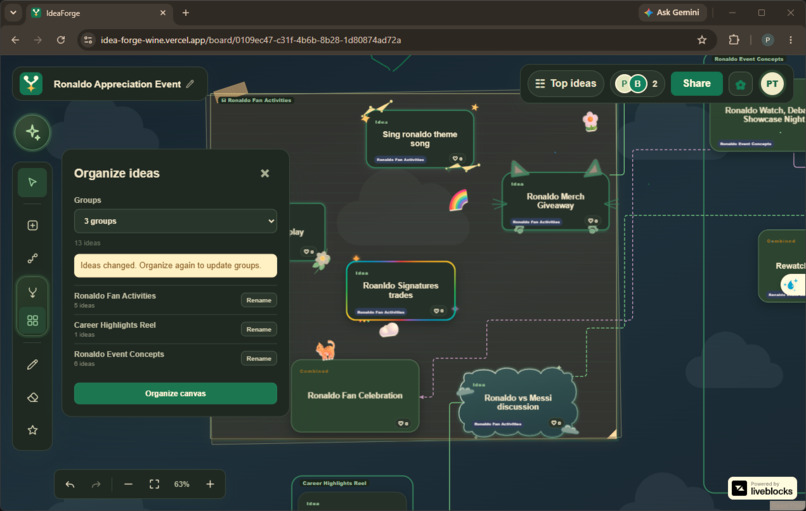Select the connector line tool
Viewport: 806px width, 511px height.
[32, 258]
